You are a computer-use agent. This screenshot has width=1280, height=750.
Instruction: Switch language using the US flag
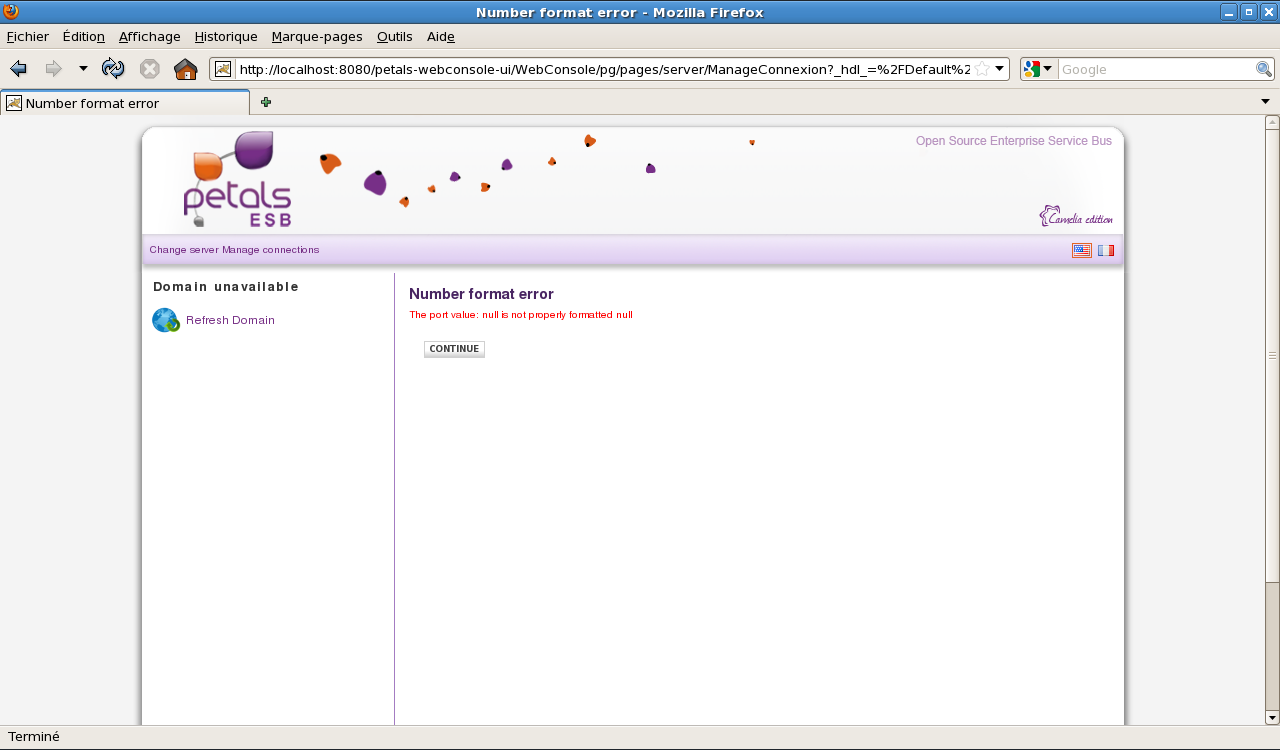click(1081, 250)
